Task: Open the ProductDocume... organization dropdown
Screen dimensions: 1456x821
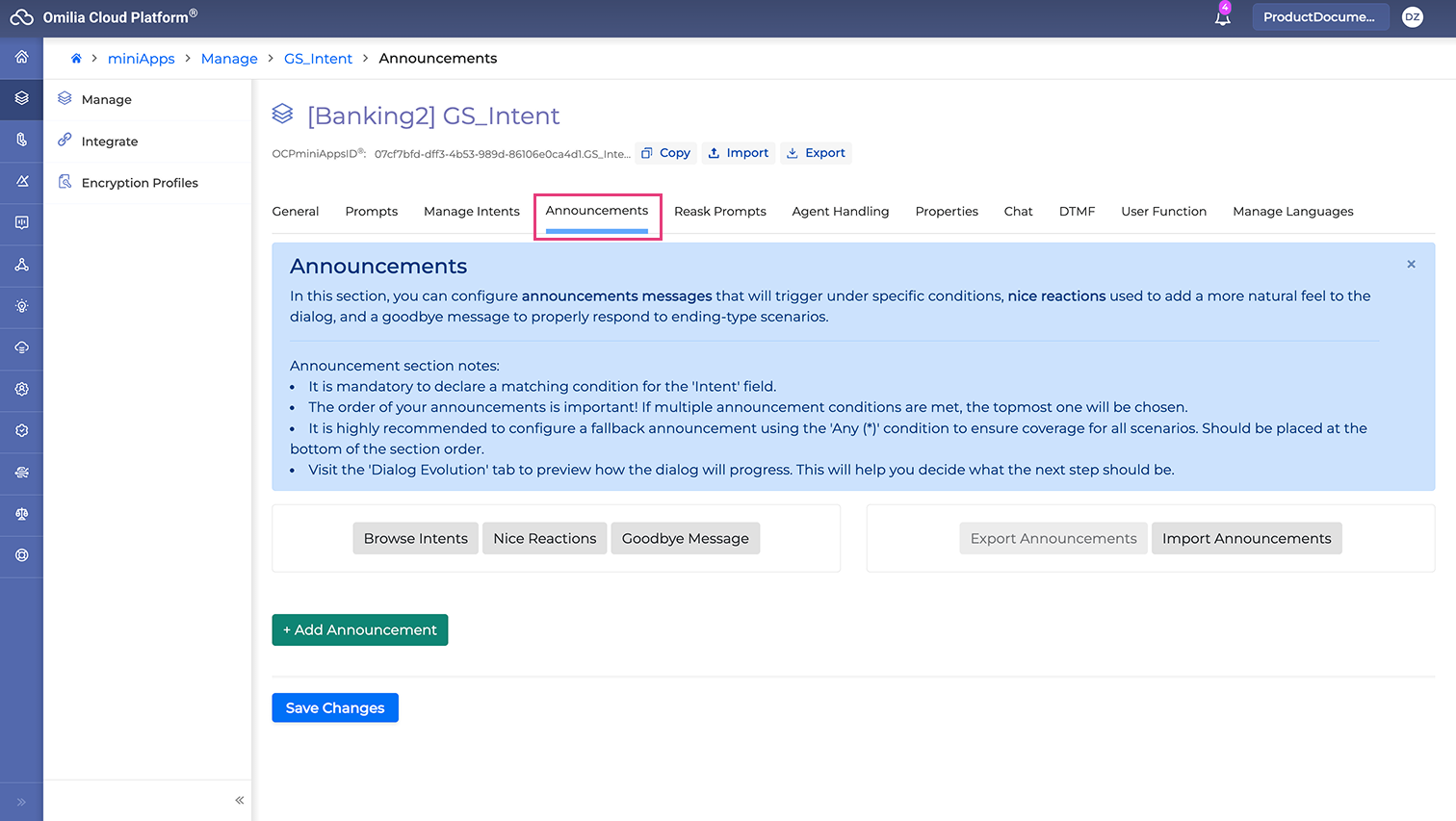Action: point(1319,17)
